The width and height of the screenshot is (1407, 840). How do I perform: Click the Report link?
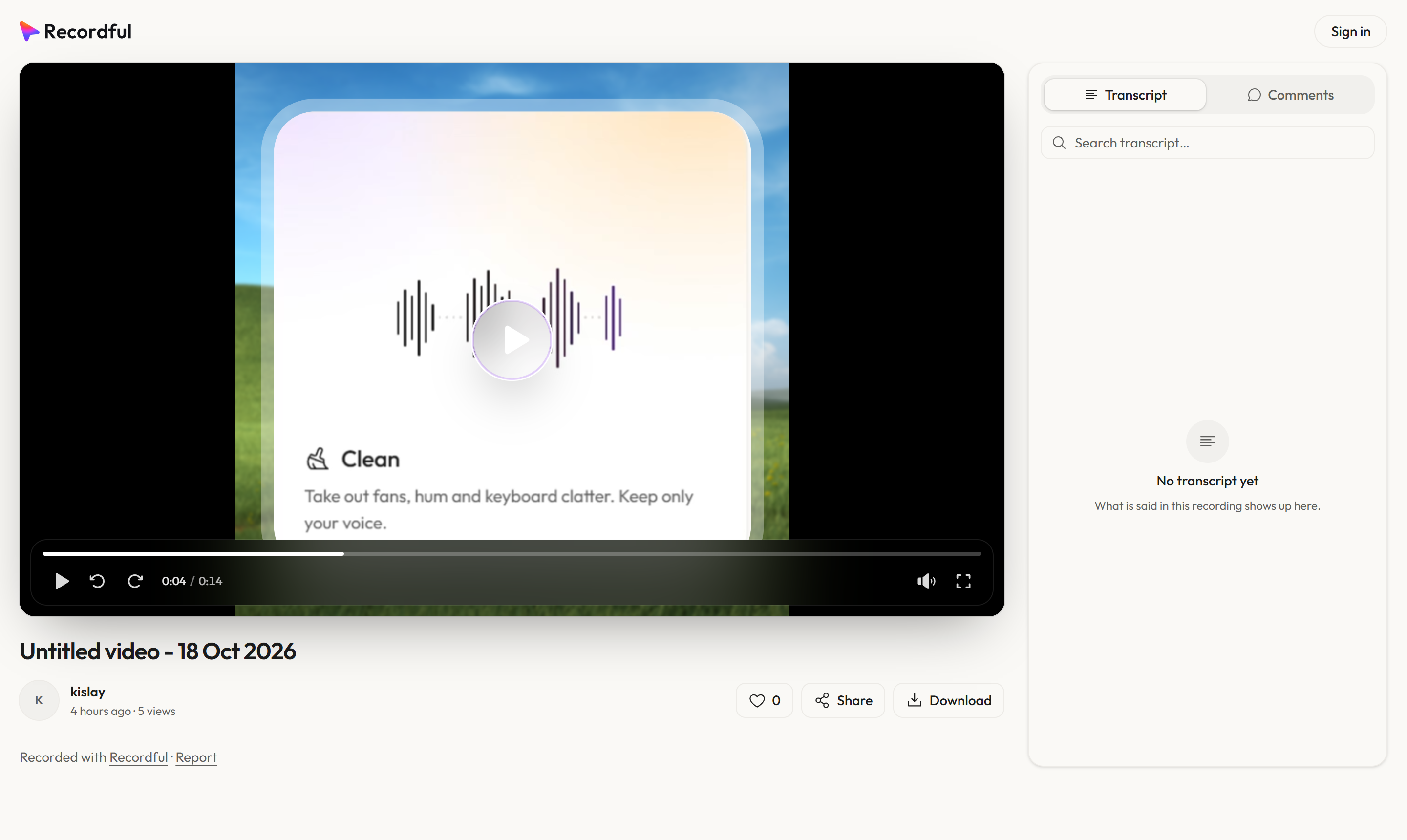point(196,757)
